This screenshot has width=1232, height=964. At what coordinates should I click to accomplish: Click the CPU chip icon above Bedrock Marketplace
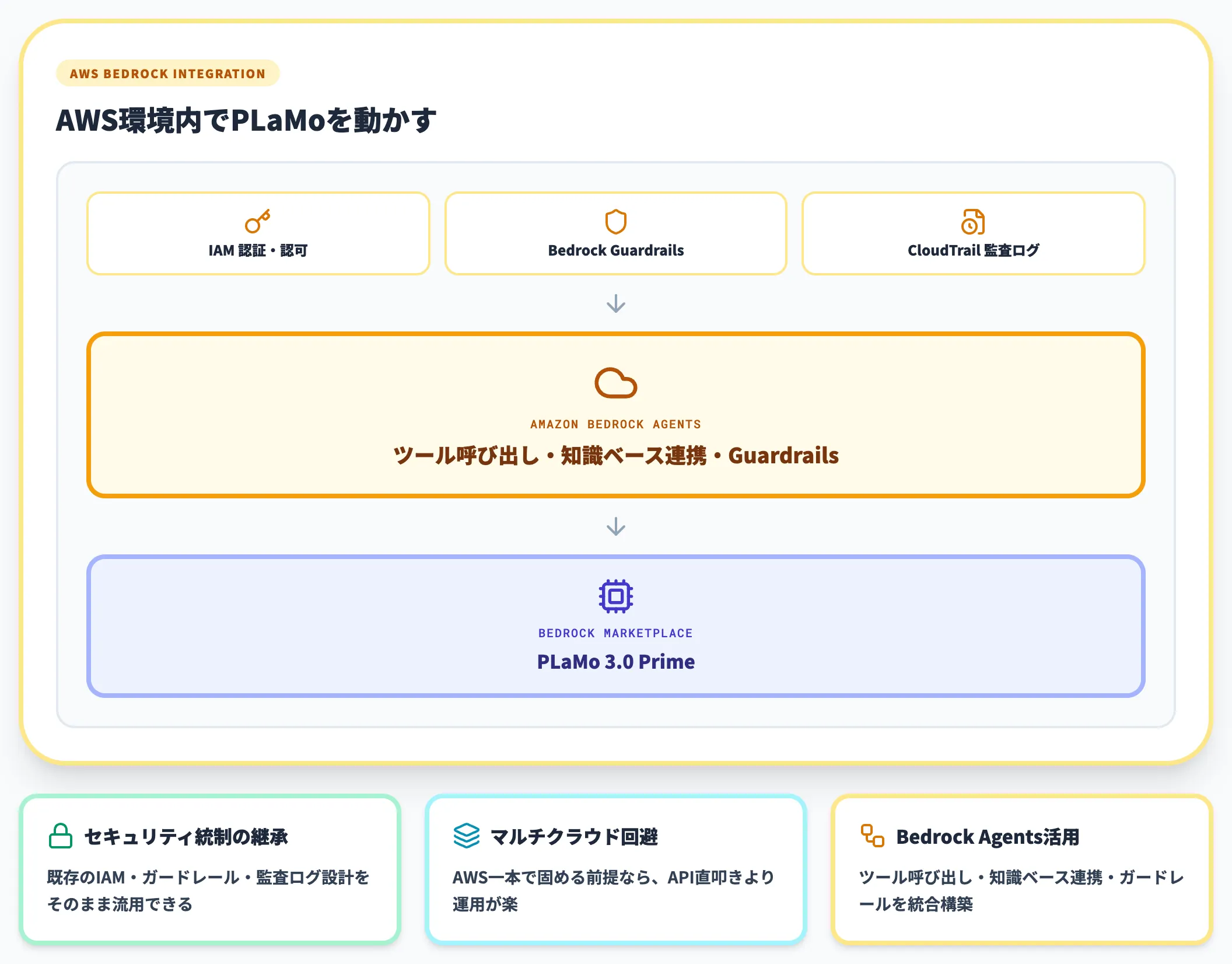point(615,596)
